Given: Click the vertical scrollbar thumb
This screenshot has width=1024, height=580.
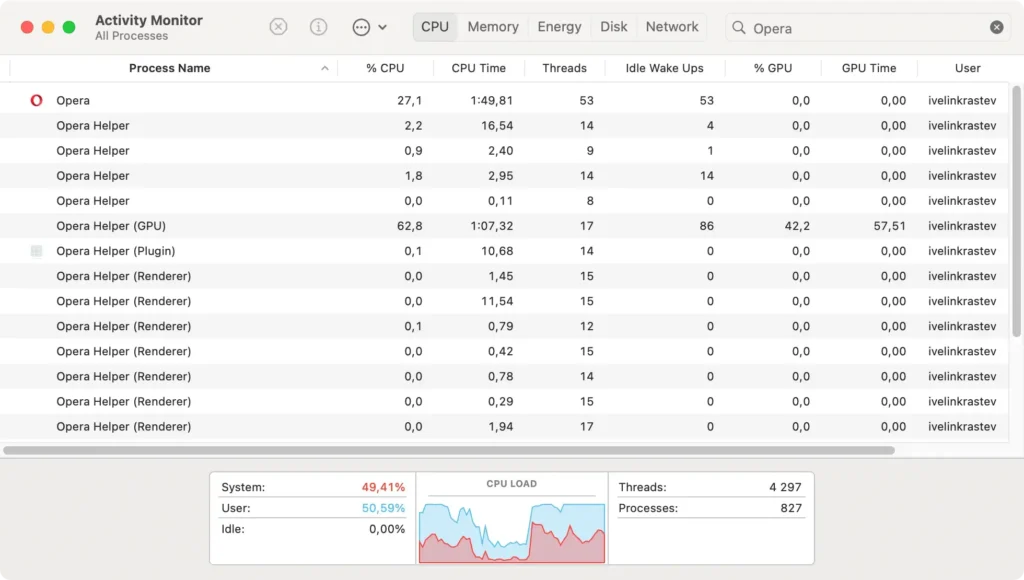Looking at the screenshot, I should point(1016,212).
